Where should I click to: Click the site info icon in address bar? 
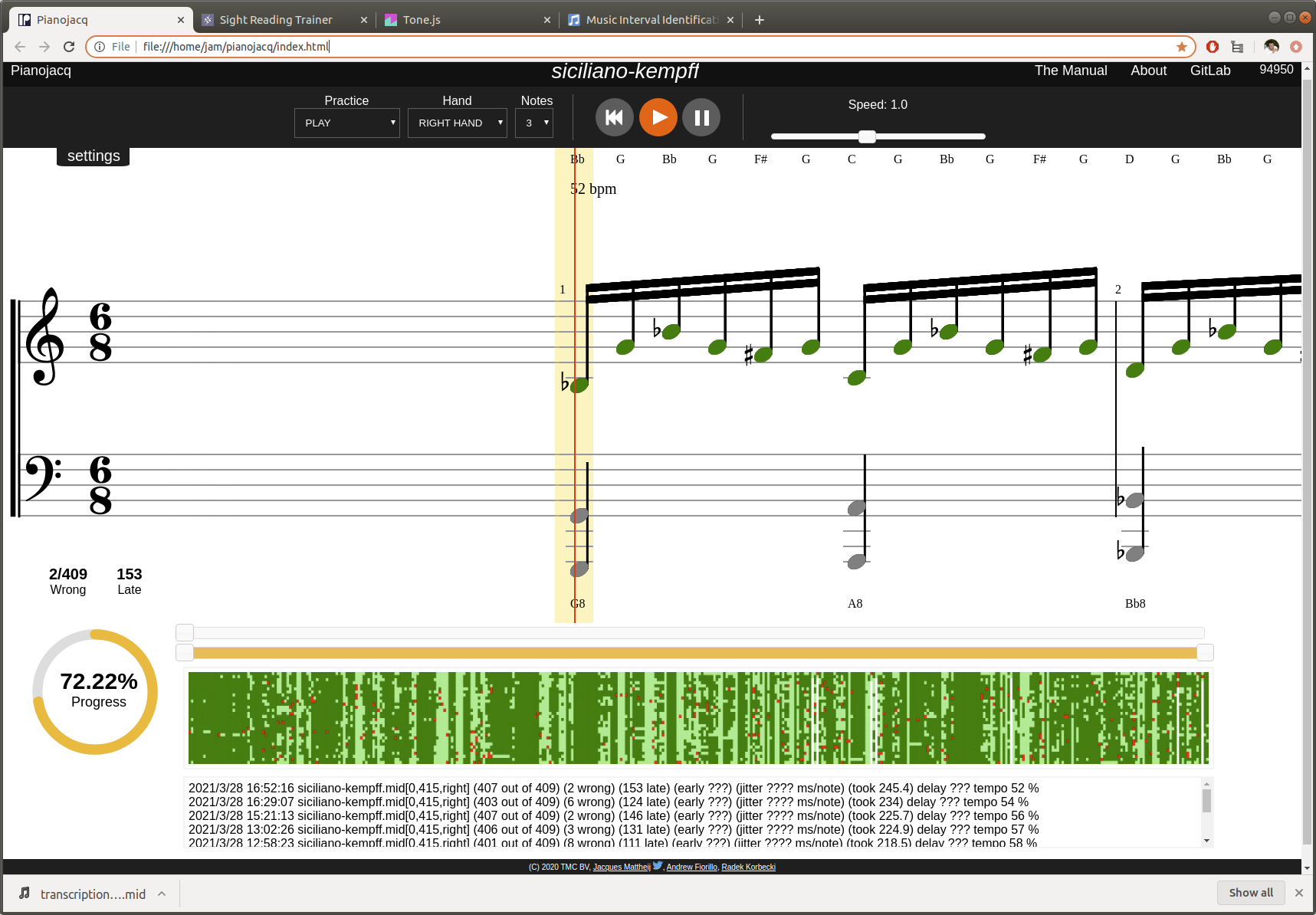[x=100, y=47]
